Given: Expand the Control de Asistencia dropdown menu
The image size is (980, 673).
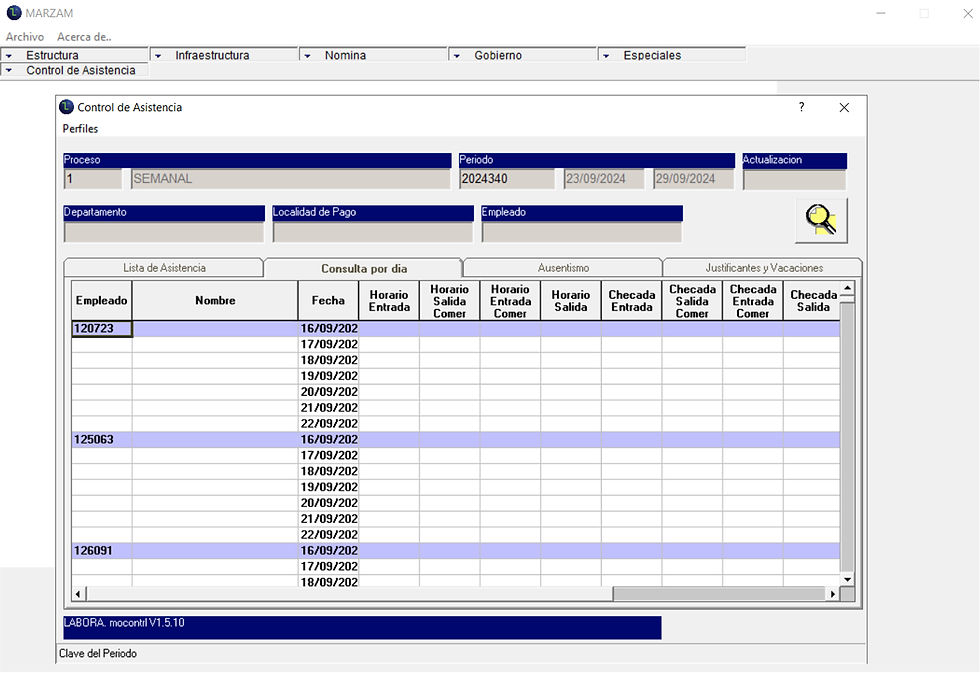Looking at the screenshot, I should (x=74, y=70).
